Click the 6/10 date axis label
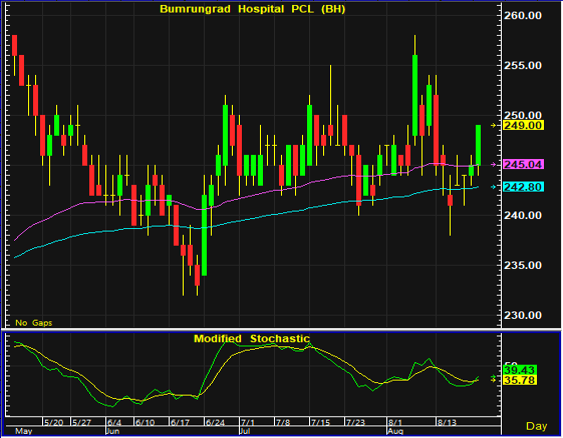 pos(145,422)
